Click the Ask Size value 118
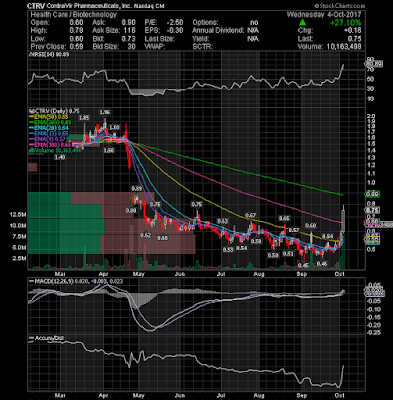Viewport: 393px width, 400px height. click(x=129, y=31)
